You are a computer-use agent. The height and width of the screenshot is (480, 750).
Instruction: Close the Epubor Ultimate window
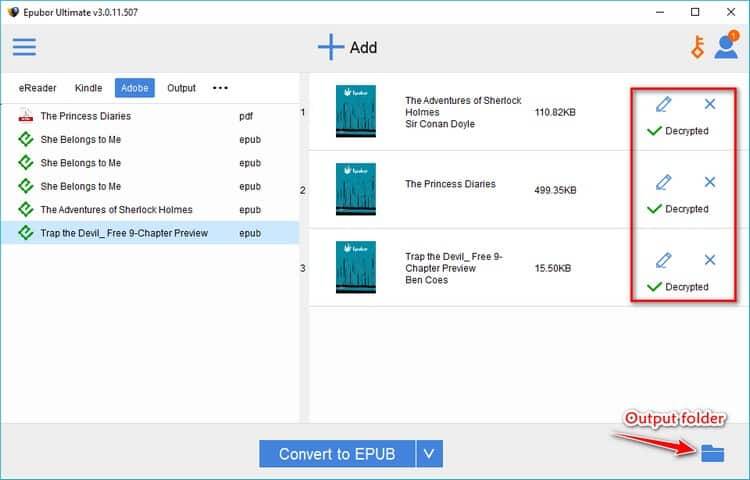point(731,12)
